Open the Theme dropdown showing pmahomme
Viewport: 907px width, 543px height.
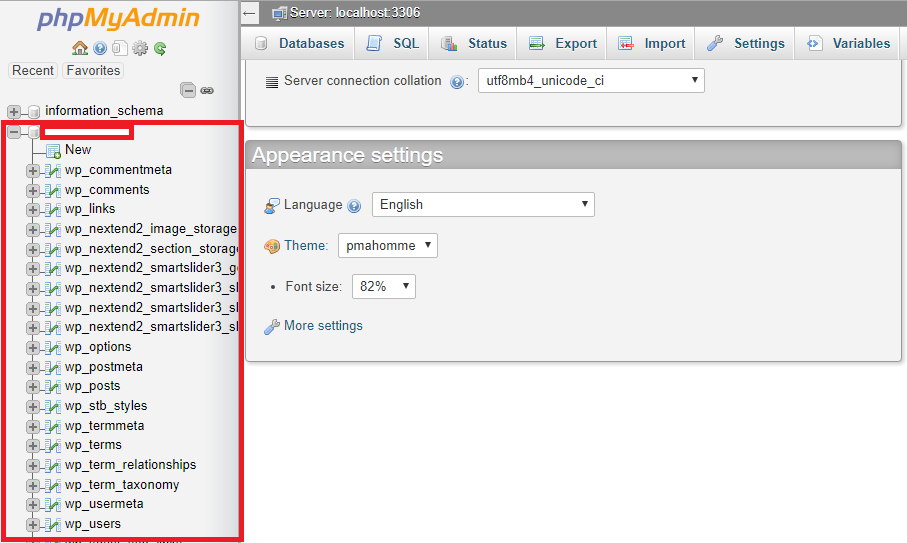388,245
